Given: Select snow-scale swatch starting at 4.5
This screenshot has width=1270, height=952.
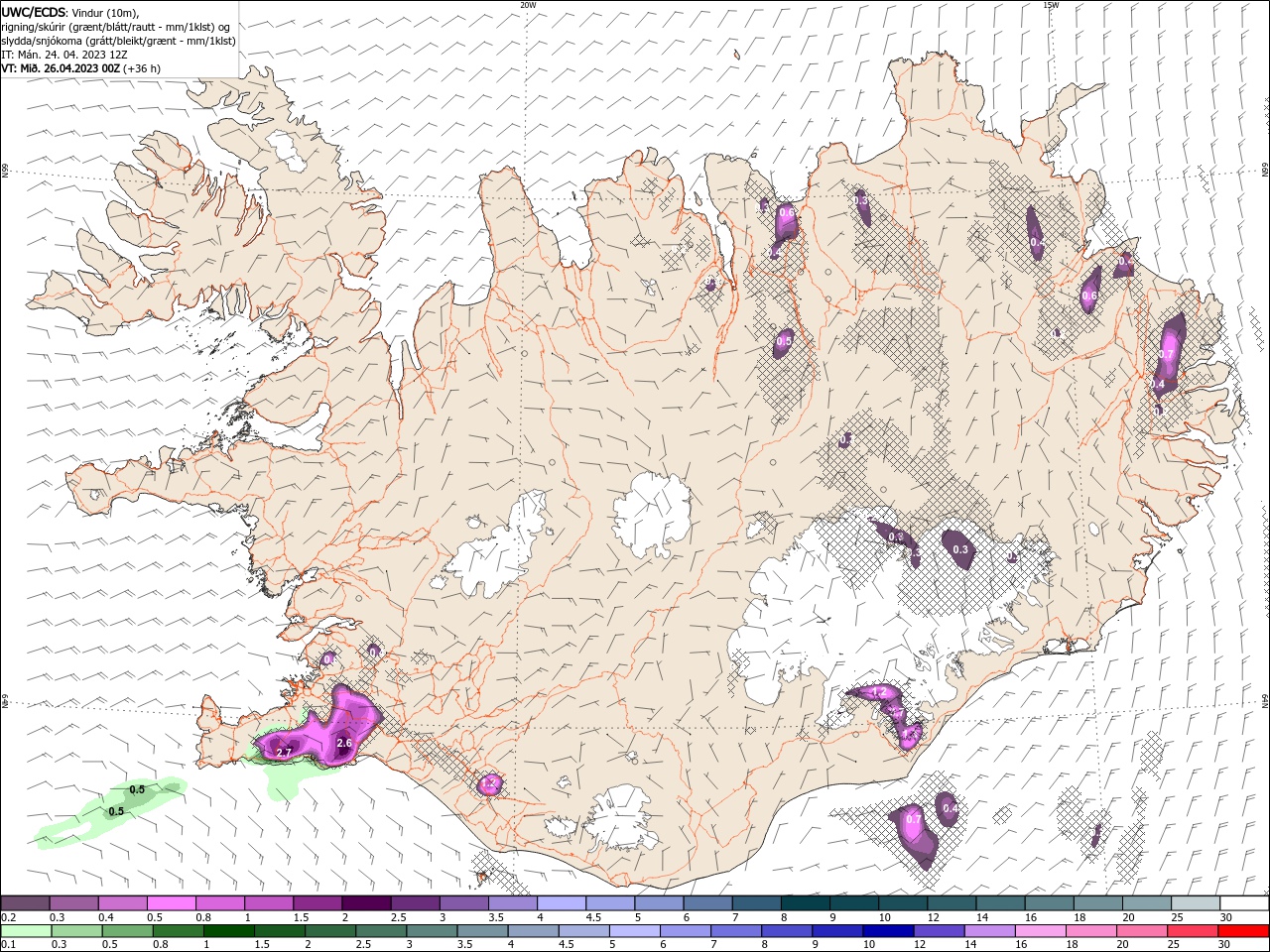Looking at the screenshot, I should pos(609,903).
